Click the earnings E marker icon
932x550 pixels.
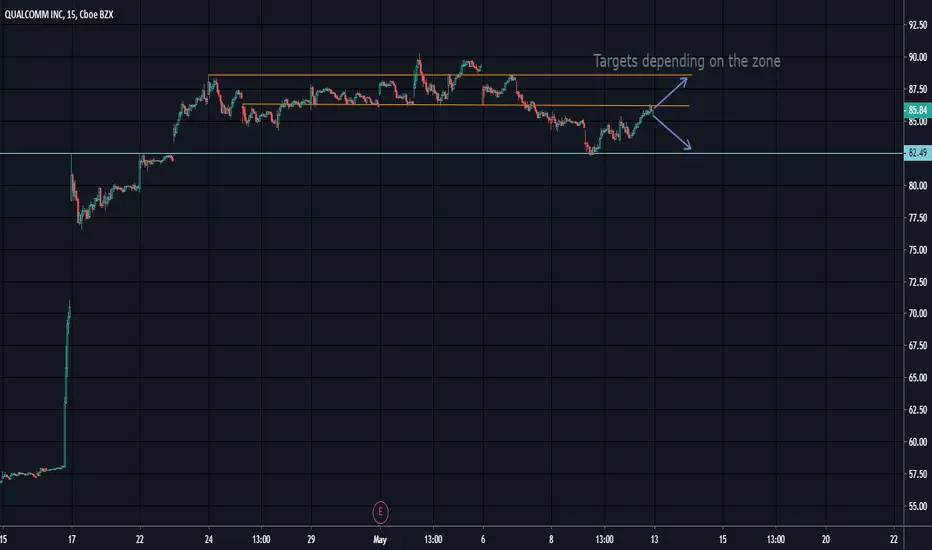380,512
